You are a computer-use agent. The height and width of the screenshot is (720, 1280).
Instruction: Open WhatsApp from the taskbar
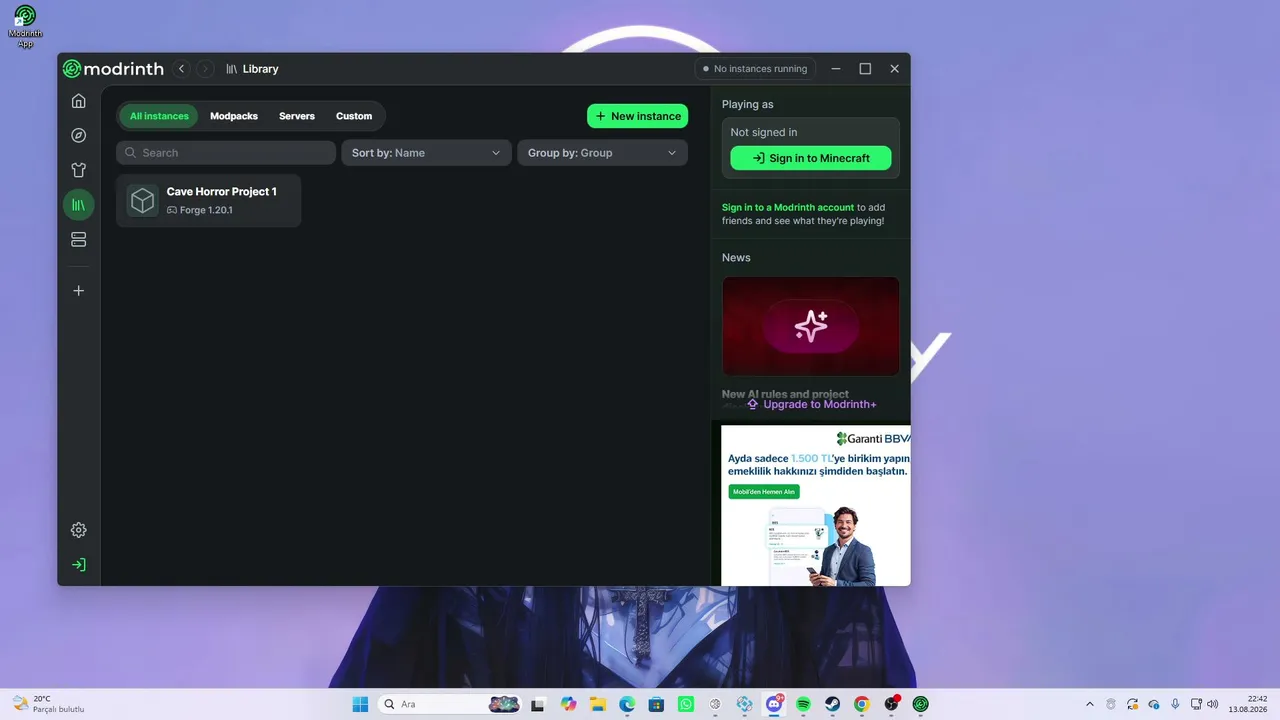click(686, 704)
